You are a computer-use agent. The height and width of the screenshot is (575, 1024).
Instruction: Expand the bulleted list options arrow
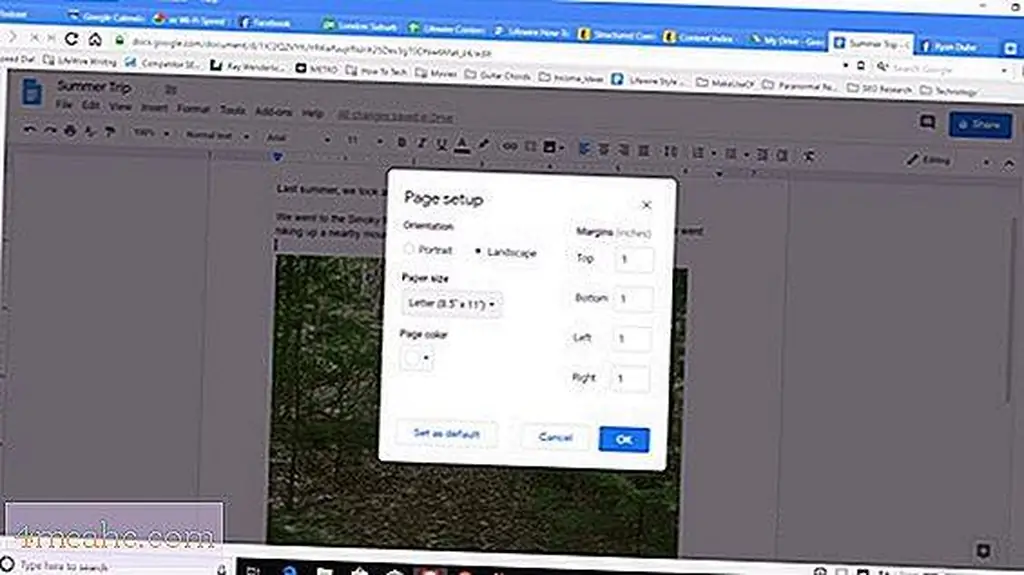pyautogui.click(x=746, y=155)
